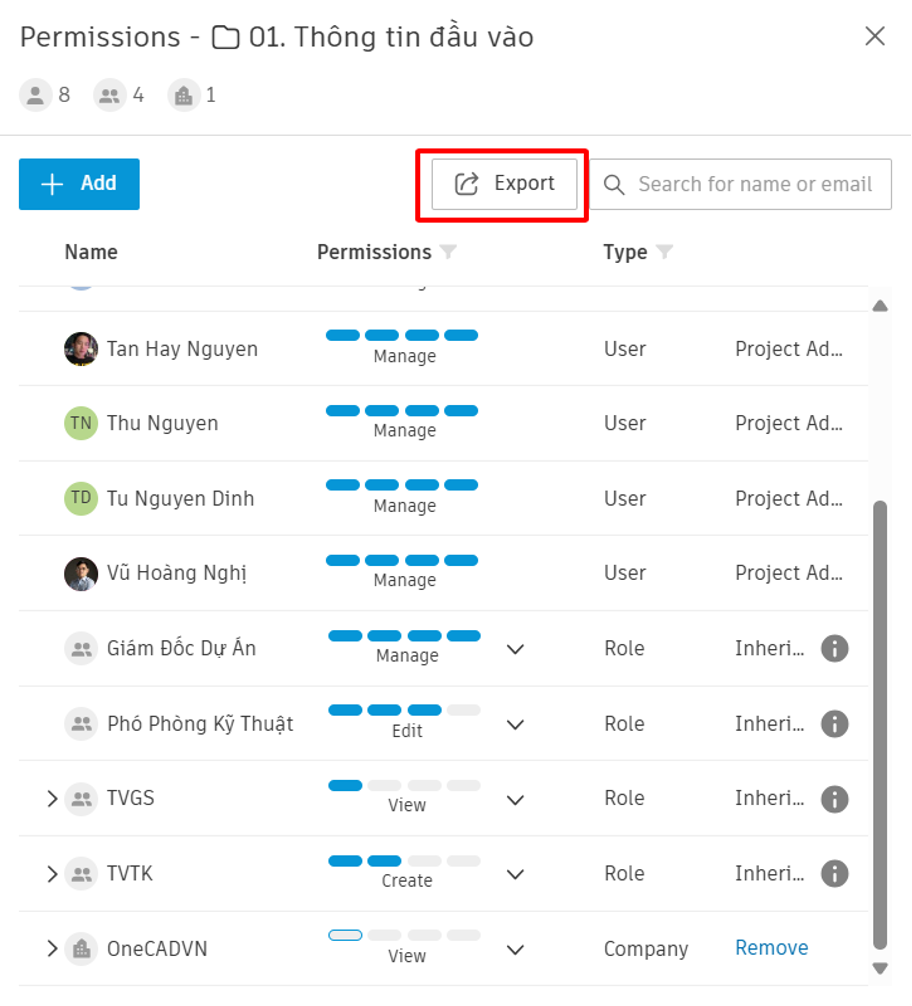Click the roles count group icon
Image resolution: width=912 pixels, height=1006 pixels.
click(110, 96)
